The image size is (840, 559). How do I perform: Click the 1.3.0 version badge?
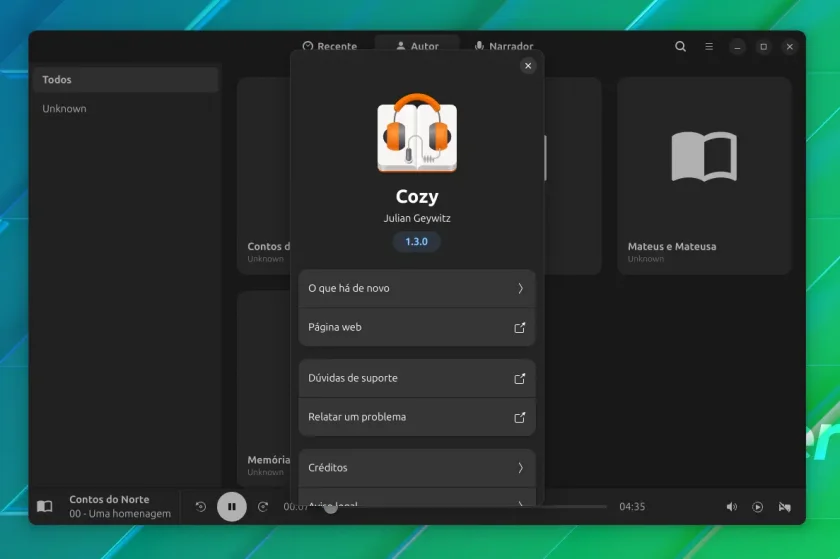417,242
